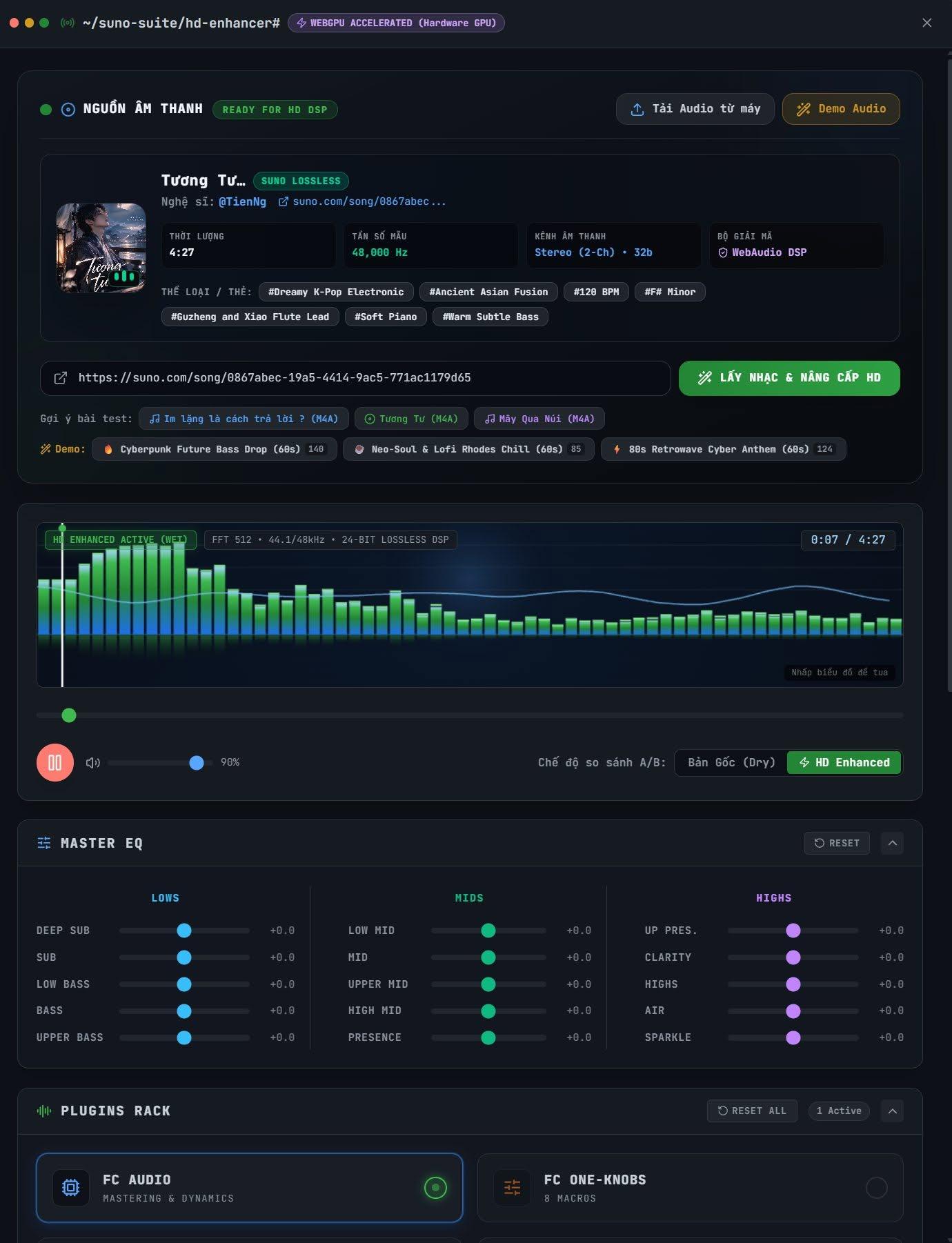Click the external link icon before suno.com/song
The width and height of the screenshot is (952, 1243).
pos(283,201)
